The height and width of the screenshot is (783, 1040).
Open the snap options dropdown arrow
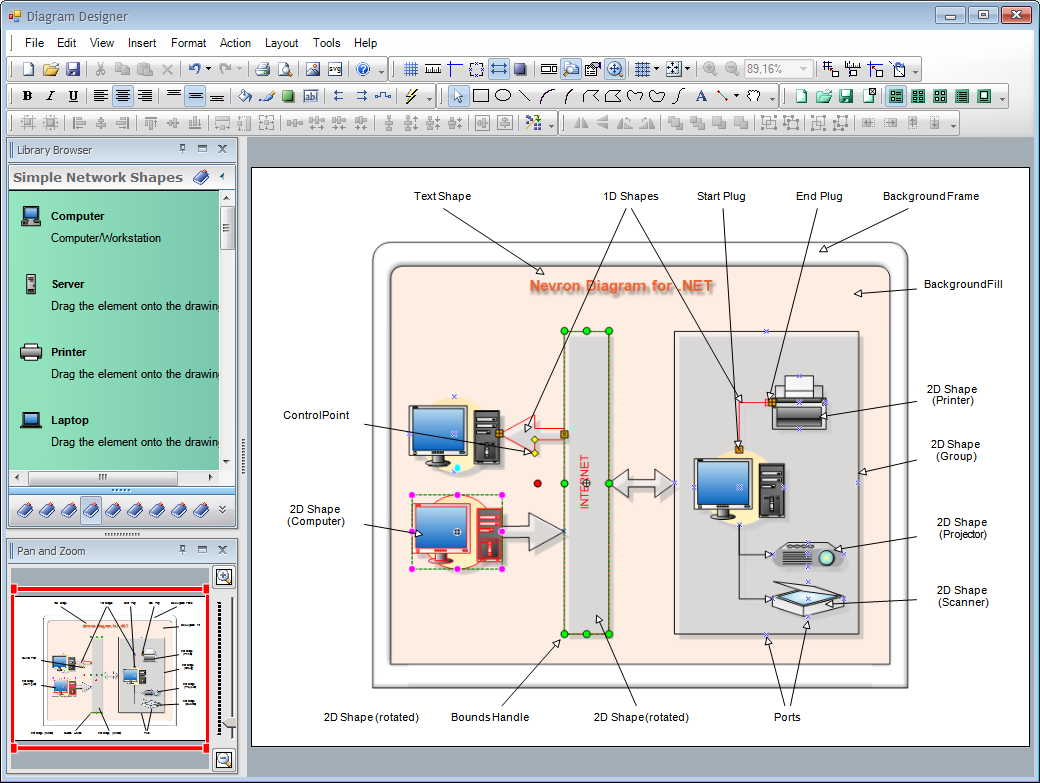click(687, 69)
